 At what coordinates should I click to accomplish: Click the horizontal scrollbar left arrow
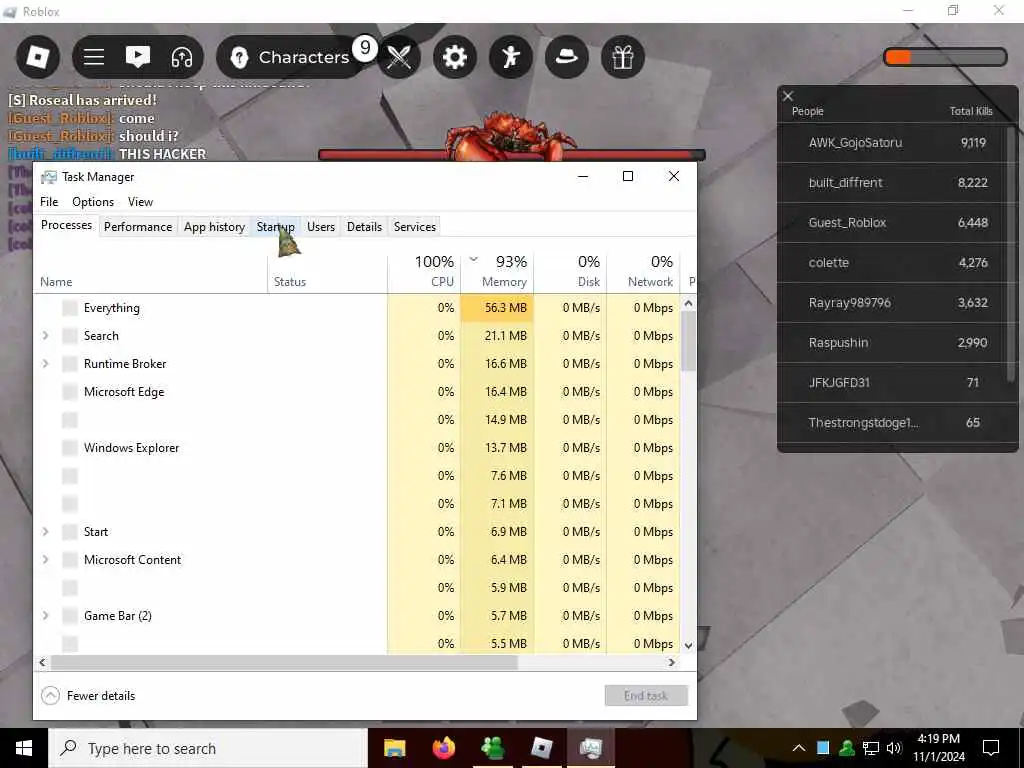[42, 662]
